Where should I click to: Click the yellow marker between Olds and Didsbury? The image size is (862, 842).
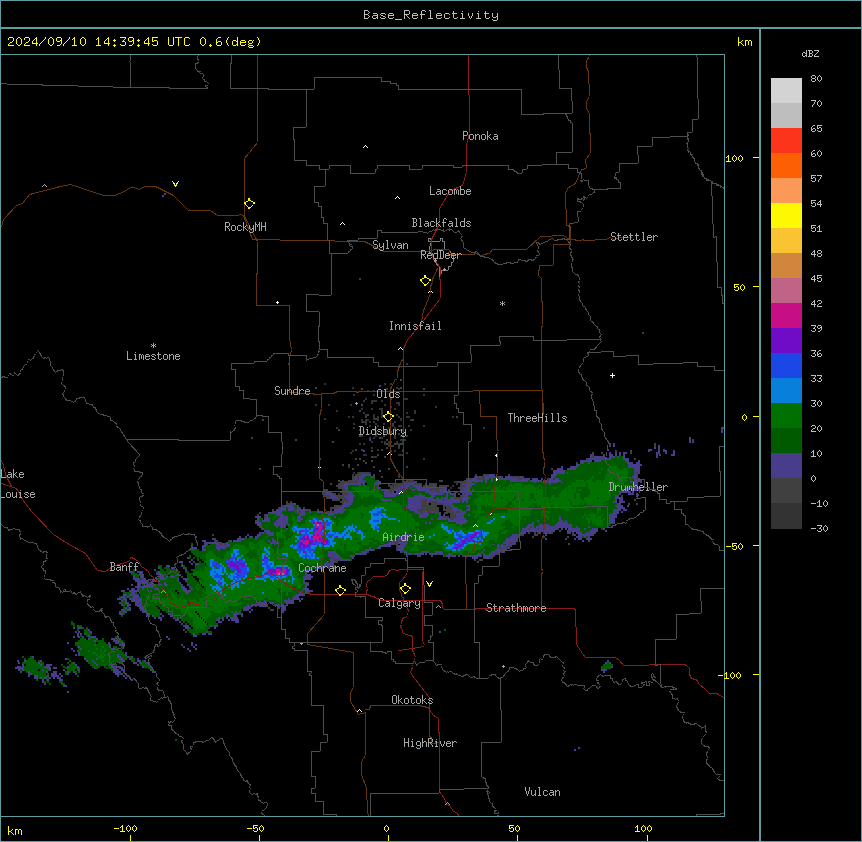[x=388, y=417]
